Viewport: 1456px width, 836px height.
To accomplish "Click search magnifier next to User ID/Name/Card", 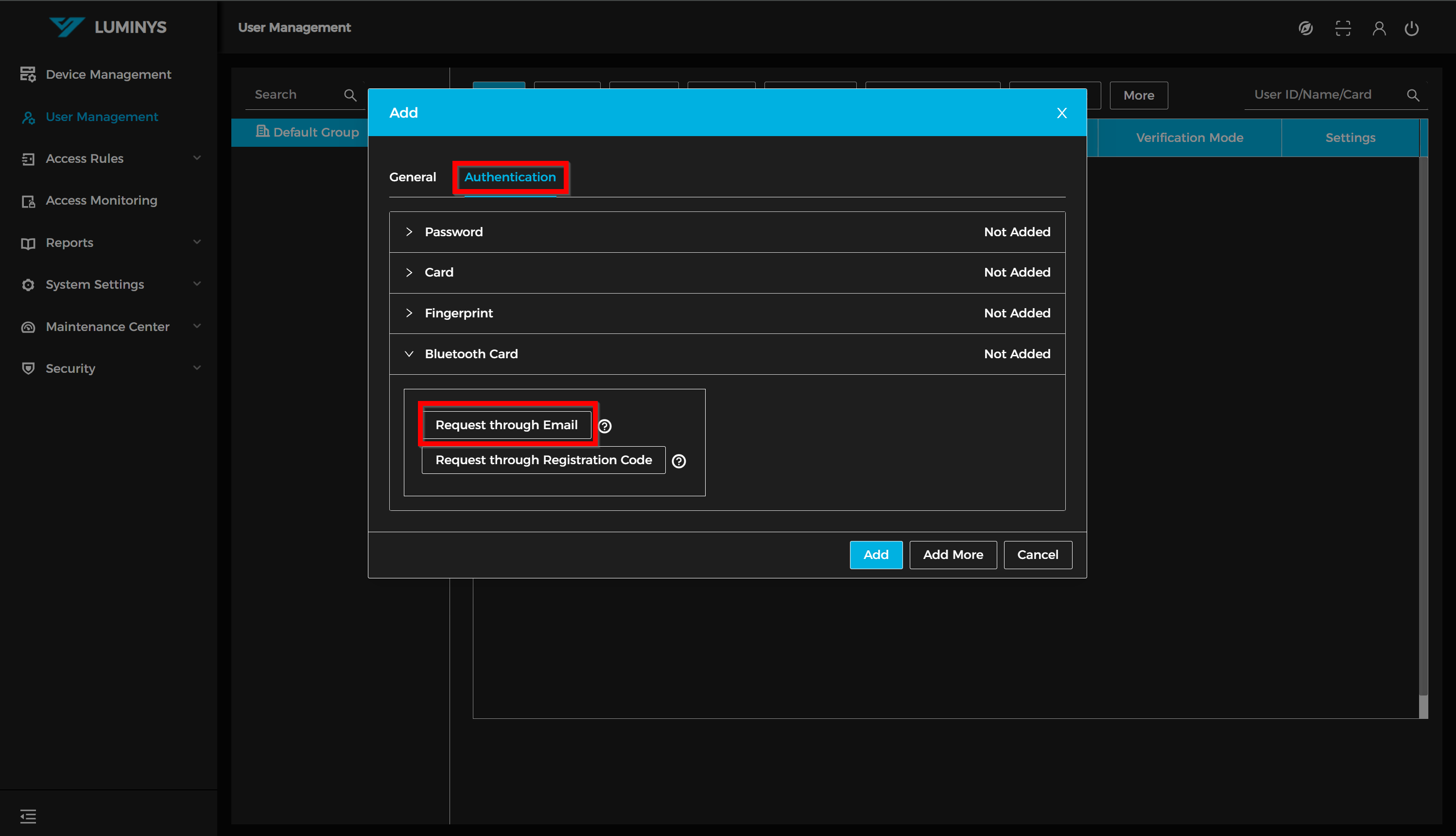I will (x=1412, y=95).
